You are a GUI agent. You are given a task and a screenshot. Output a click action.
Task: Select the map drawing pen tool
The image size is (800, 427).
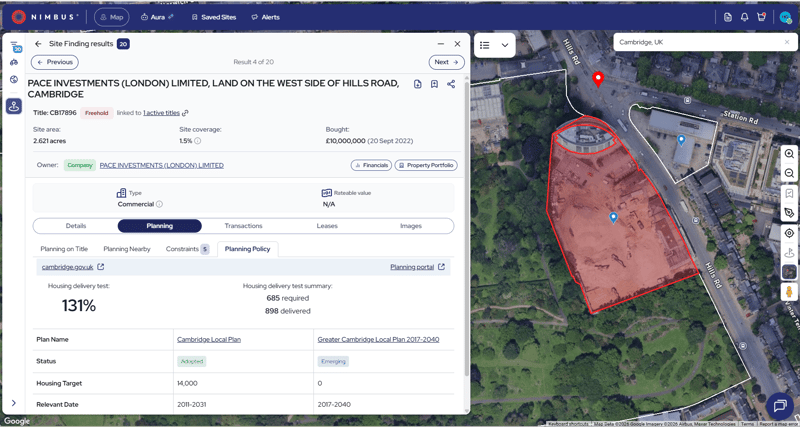tap(789, 213)
